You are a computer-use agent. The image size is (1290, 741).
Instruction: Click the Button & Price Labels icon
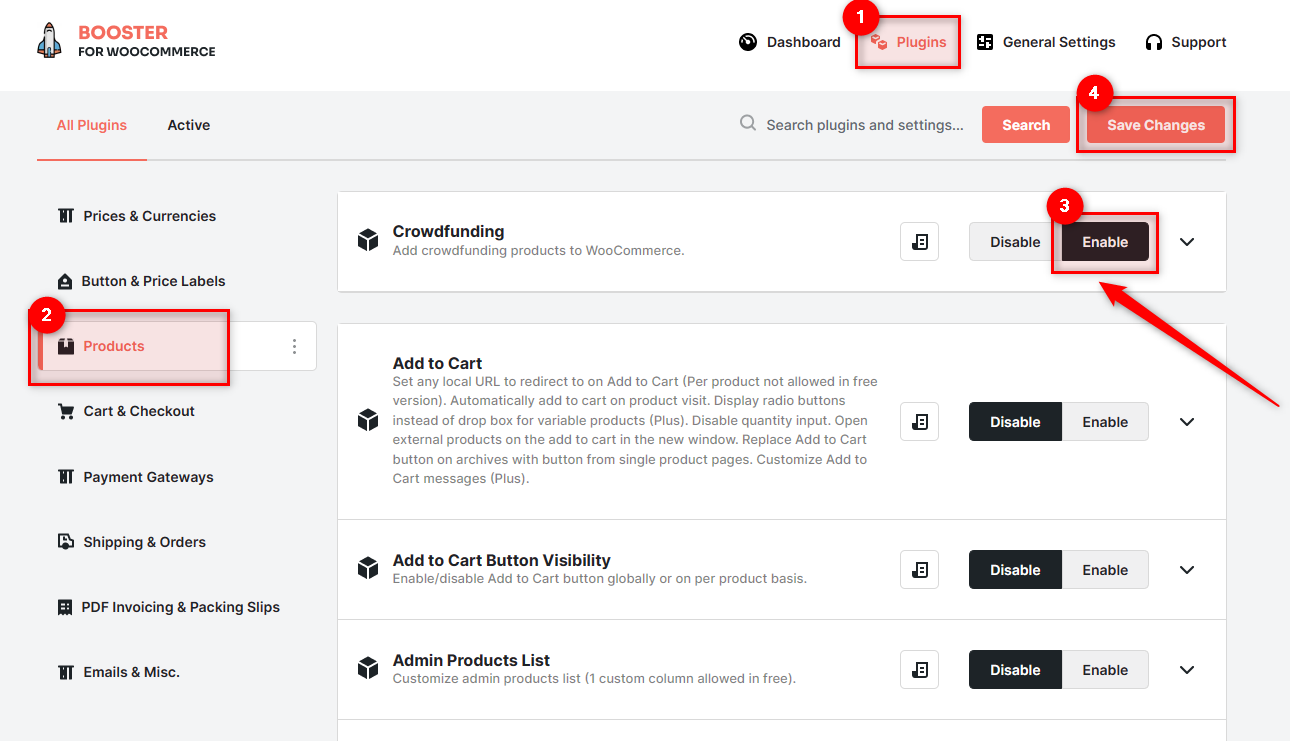[x=65, y=281]
